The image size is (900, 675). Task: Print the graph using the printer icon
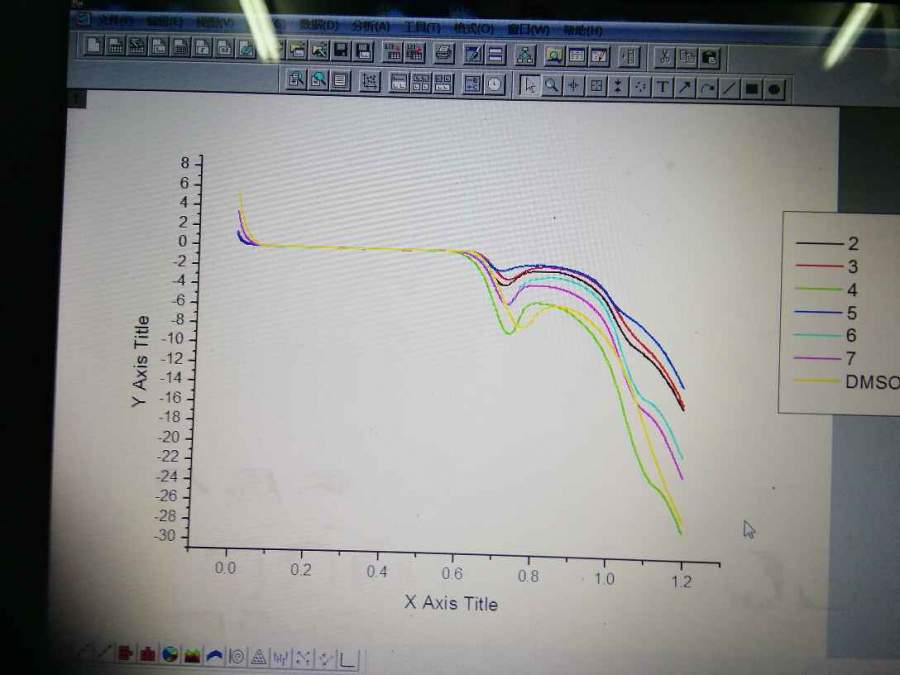[x=444, y=54]
